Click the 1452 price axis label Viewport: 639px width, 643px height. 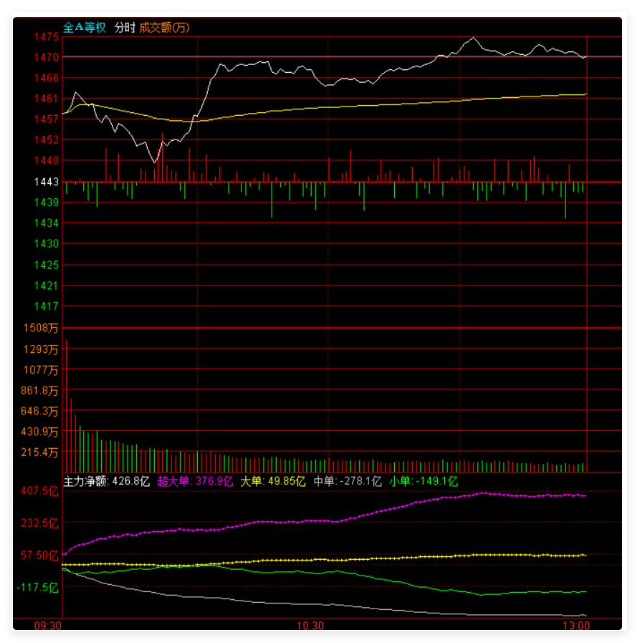46,140
